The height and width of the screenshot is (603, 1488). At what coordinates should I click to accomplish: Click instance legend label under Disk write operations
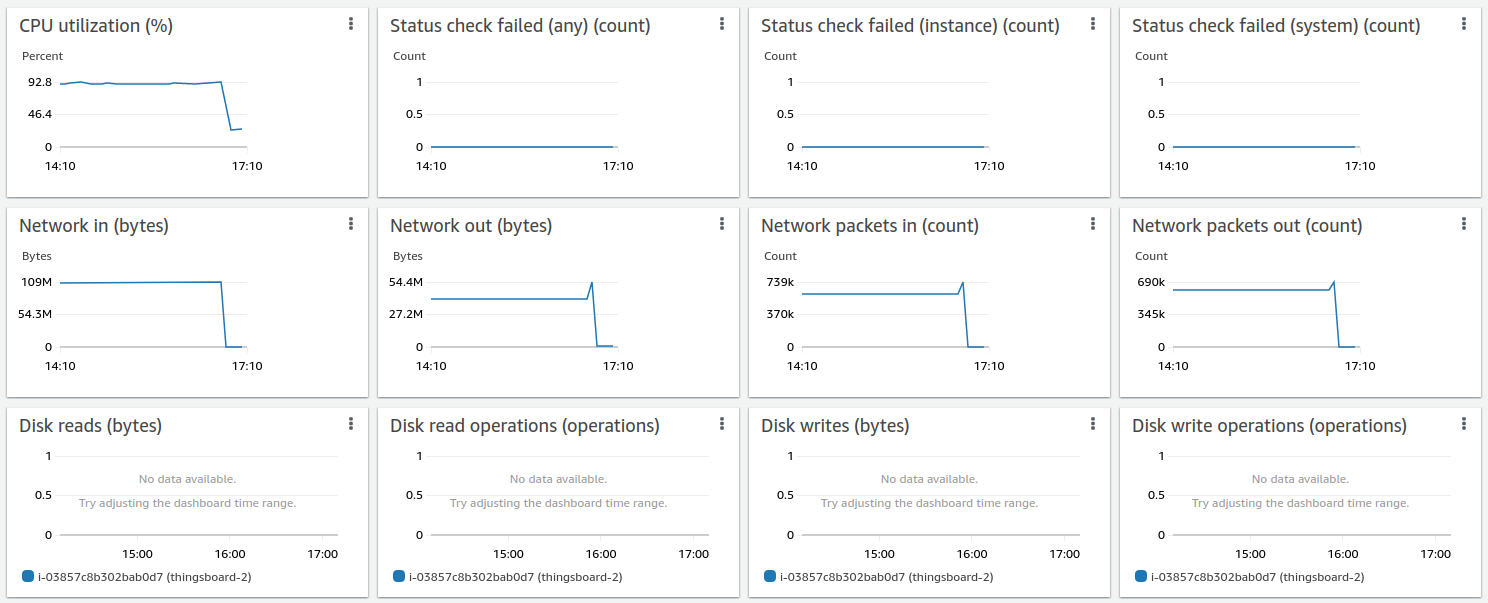click(x=1257, y=577)
